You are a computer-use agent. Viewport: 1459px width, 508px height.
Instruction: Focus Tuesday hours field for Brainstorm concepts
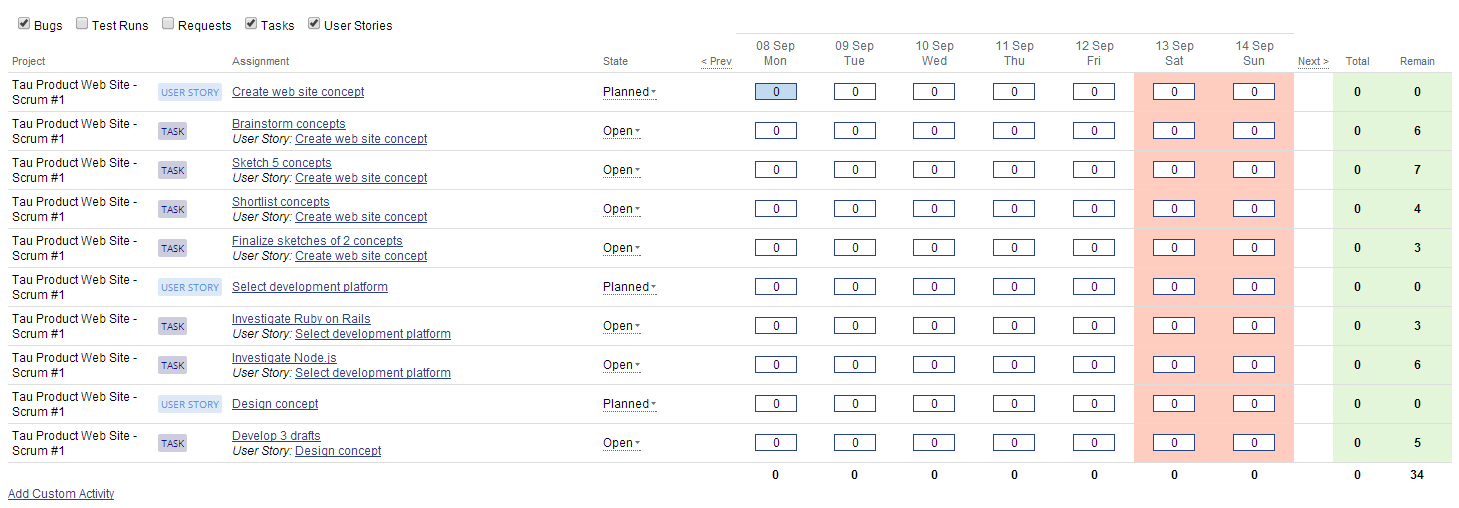(x=855, y=131)
